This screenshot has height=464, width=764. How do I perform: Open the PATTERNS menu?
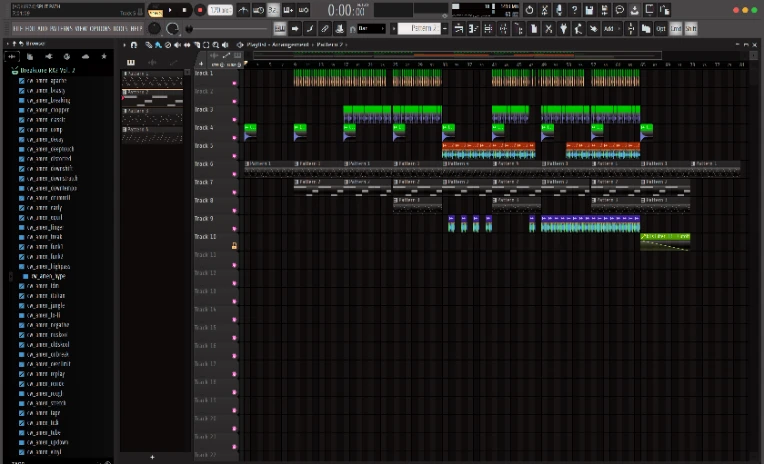61,29
